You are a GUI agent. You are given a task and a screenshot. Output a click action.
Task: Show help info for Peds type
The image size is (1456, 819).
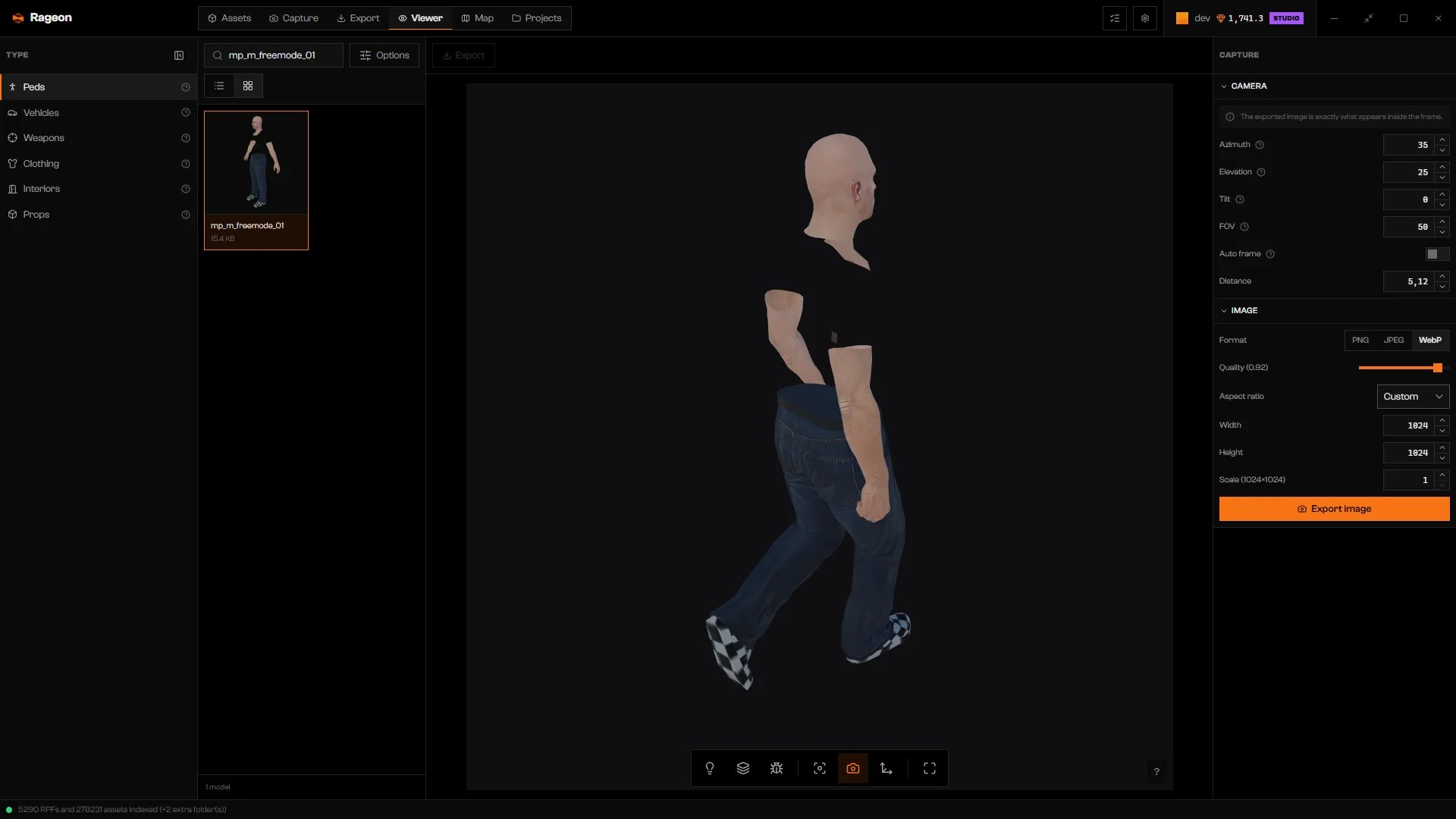(186, 87)
